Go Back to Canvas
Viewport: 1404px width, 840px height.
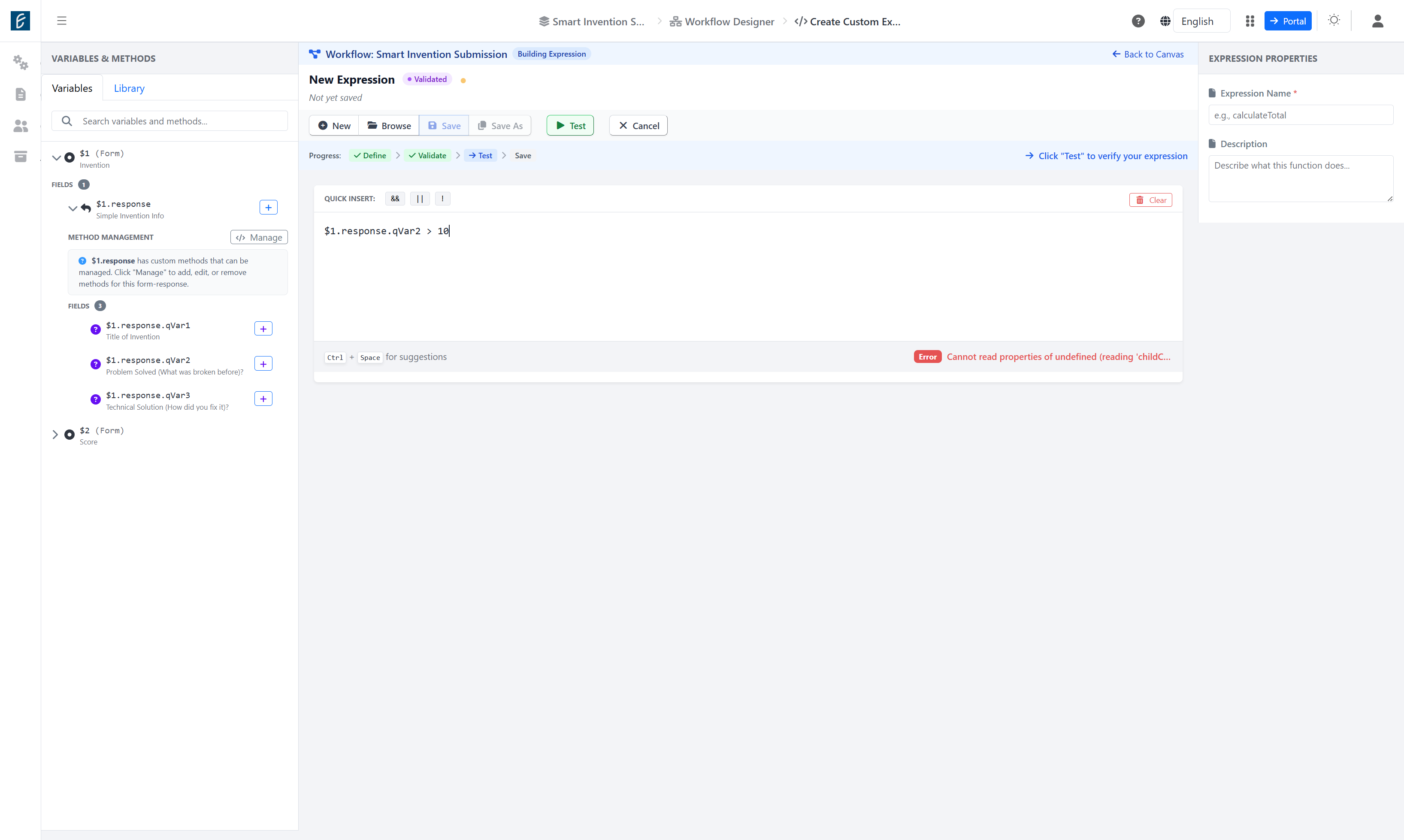coord(1148,54)
